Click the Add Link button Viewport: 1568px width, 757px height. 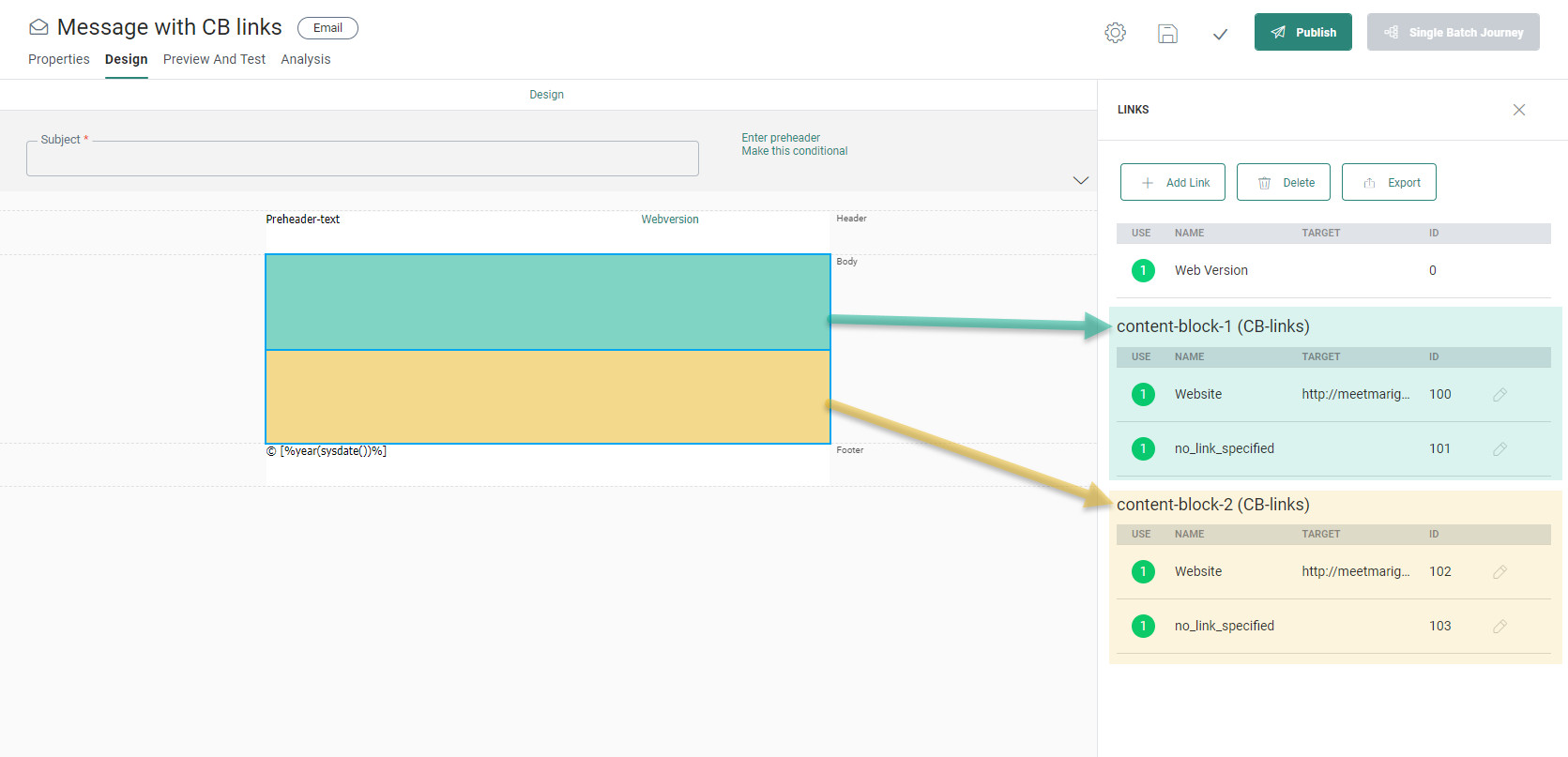coord(1173,182)
